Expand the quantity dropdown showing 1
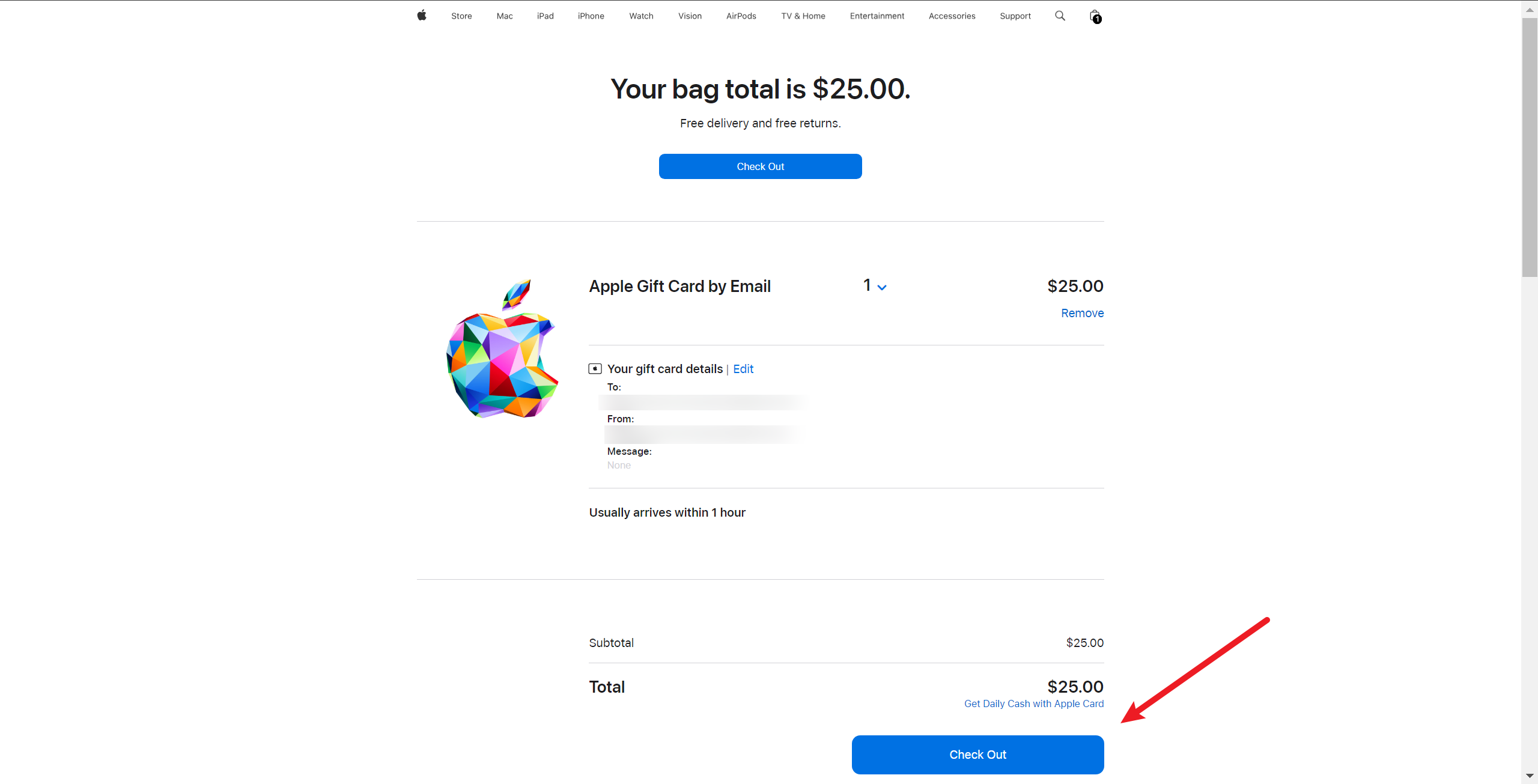The image size is (1538, 784). click(875, 286)
